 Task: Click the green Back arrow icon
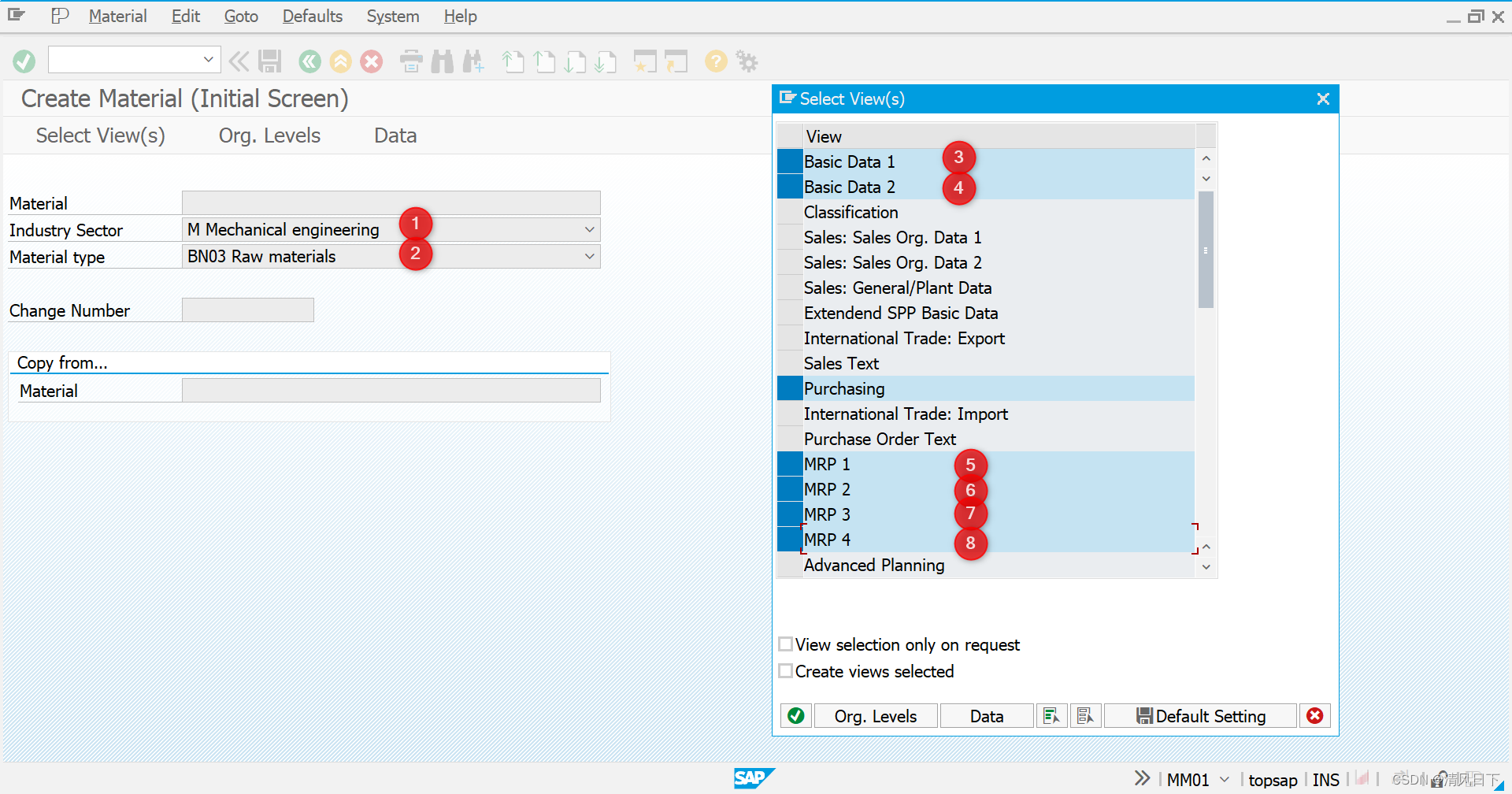310,61
